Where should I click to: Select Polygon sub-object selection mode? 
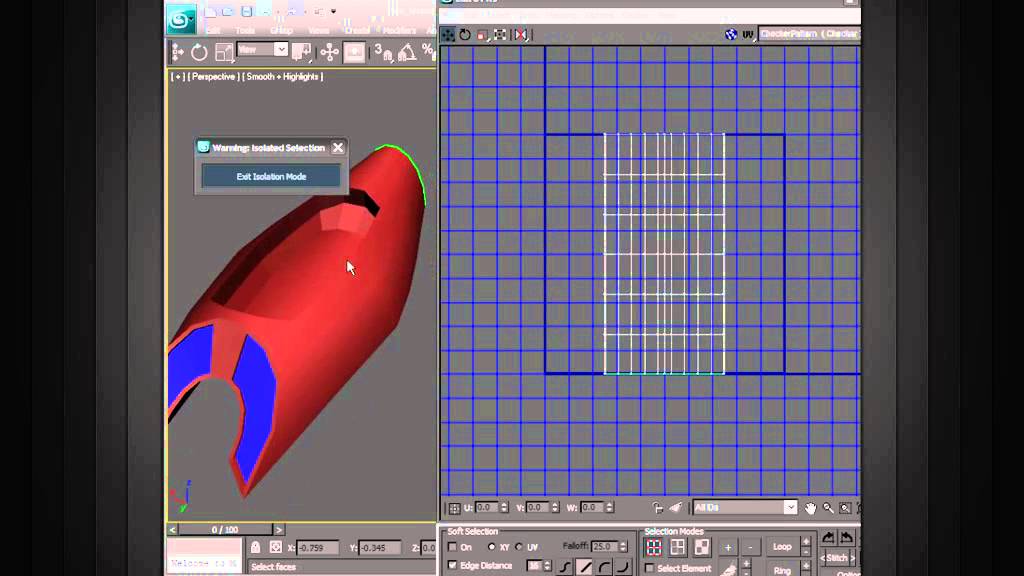point(702,547)
